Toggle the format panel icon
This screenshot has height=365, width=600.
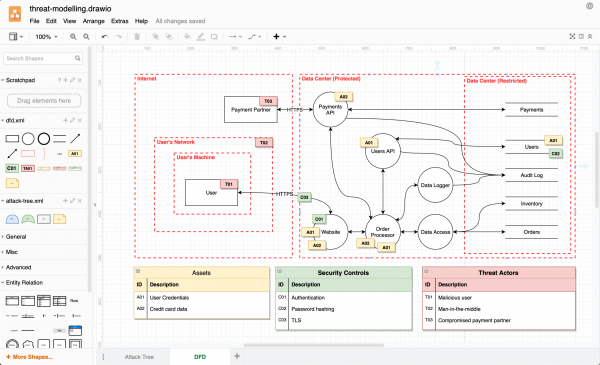pyautogui.click(x=581, y=36)
